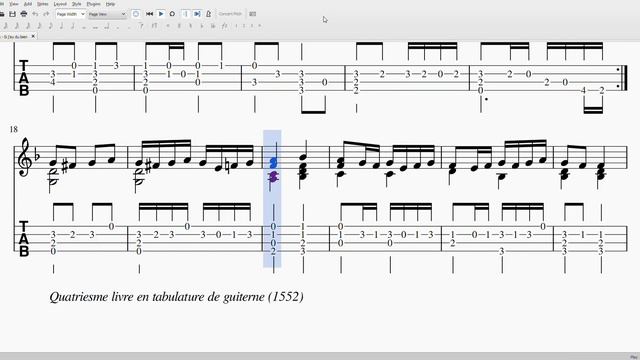640x360 pixels.
Task: Open the Page Width zoom dropdown
Action: click(71, 14)
